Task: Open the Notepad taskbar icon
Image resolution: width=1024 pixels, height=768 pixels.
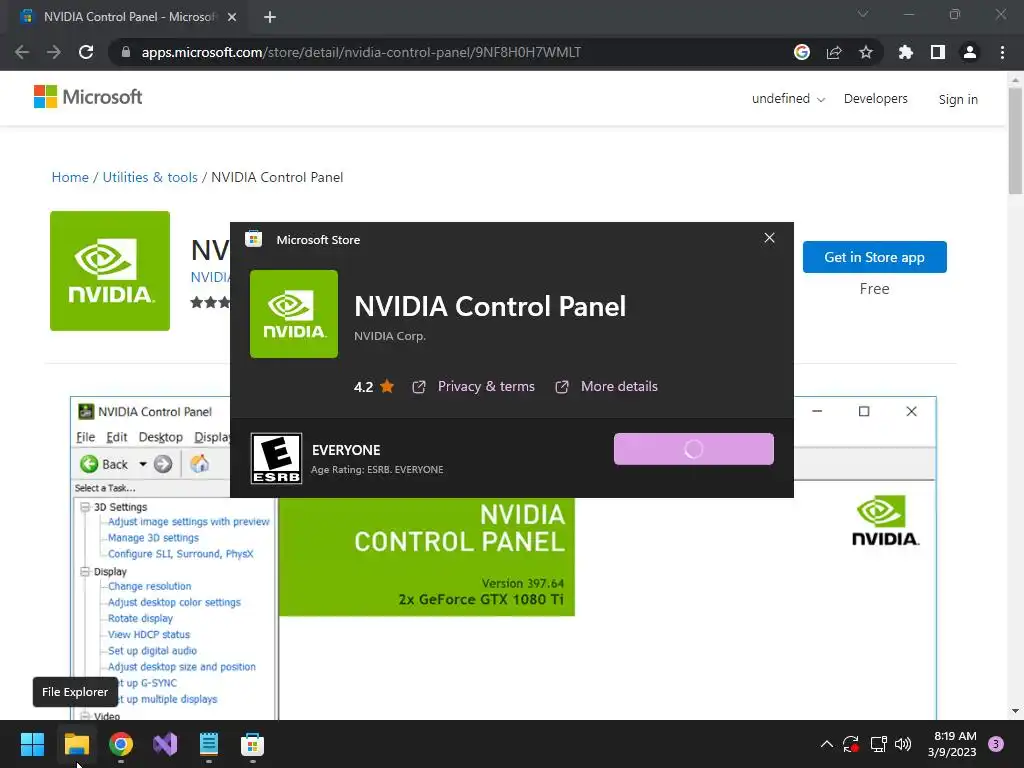Action: point(208,744)
